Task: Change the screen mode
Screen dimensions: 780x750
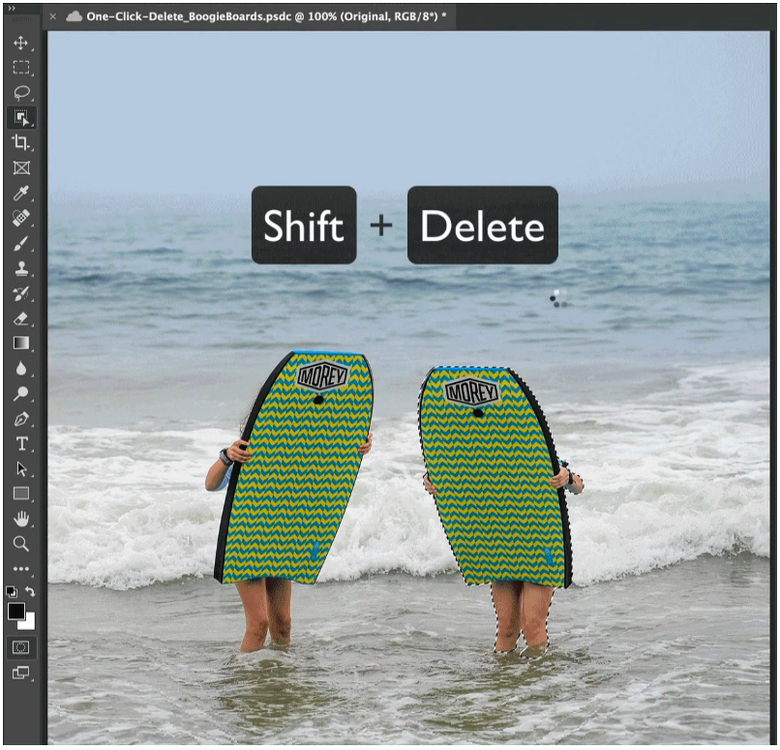Action: 21,673
